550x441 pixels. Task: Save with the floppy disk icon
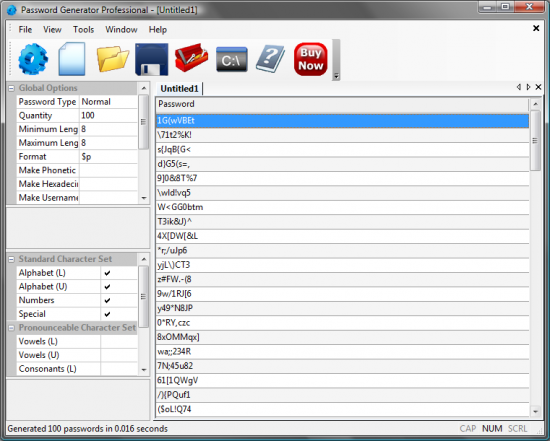click(x=152, y=59)
